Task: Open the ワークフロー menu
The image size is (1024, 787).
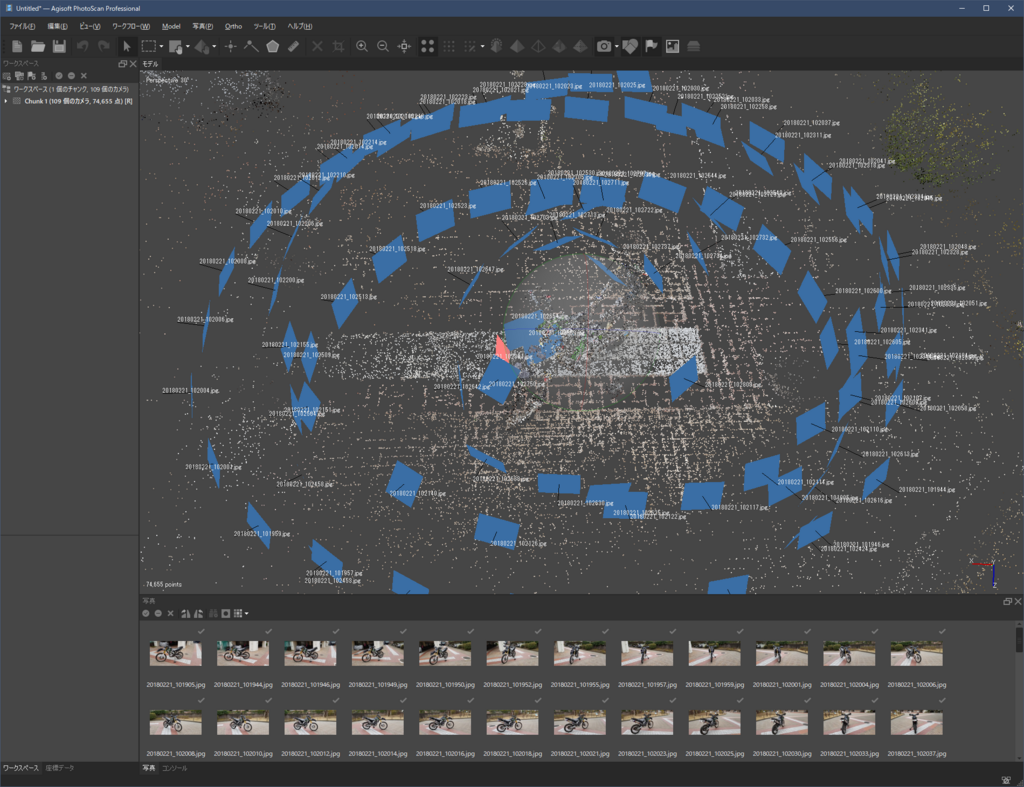Action: point(131,26)
